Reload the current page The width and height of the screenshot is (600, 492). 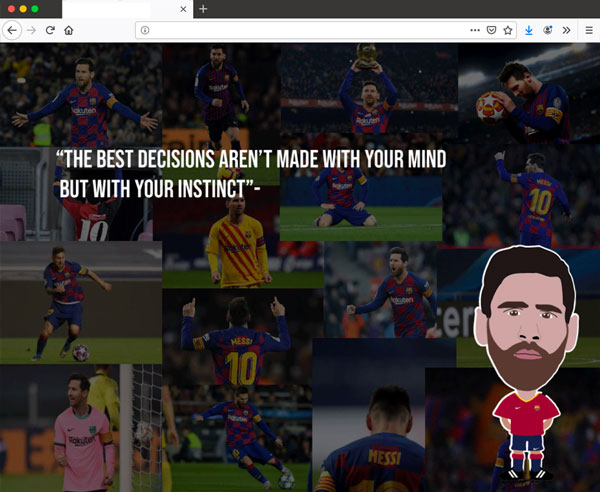[50, 30]
